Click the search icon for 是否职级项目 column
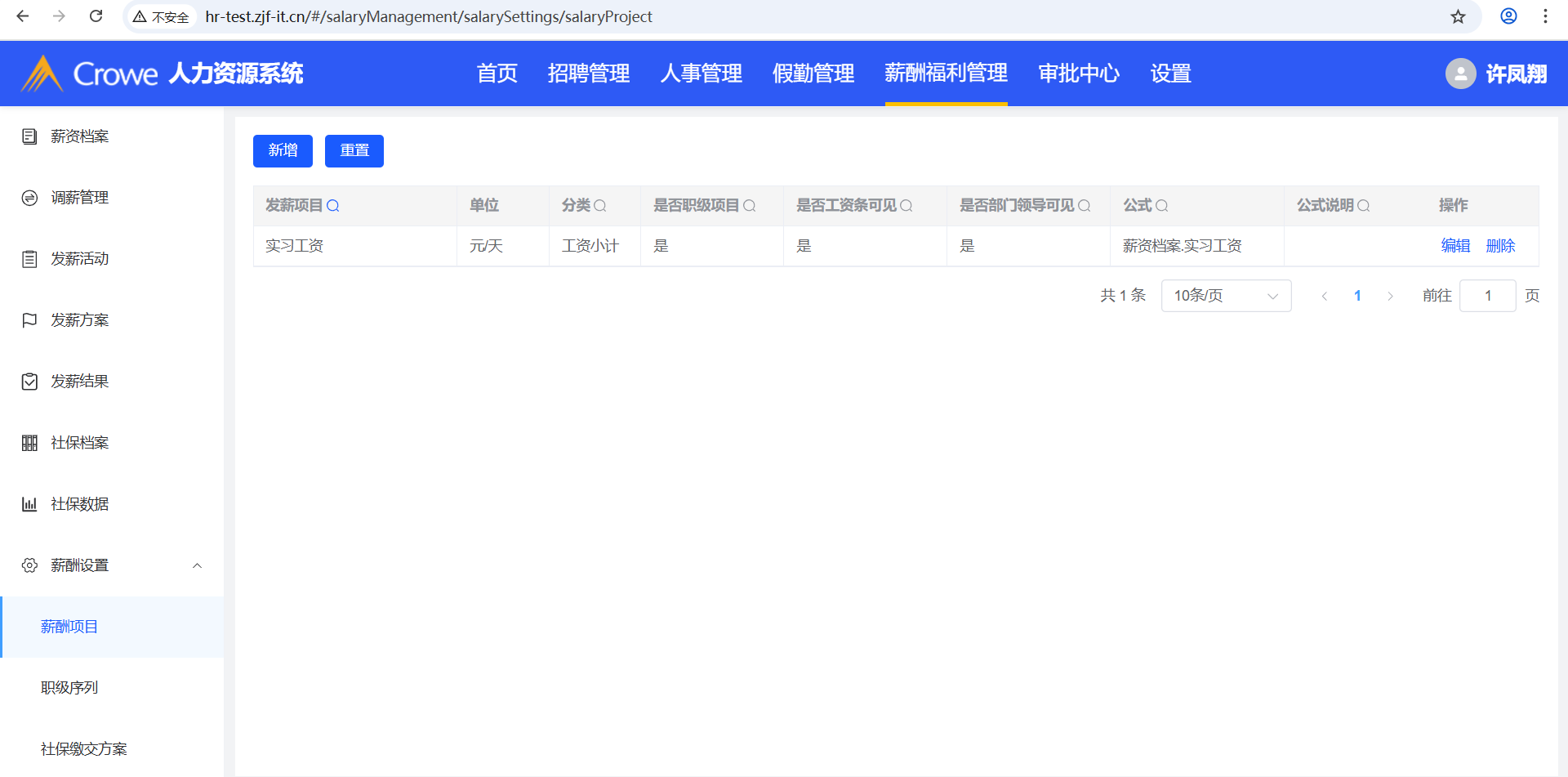Screen dimensions: 1568x777 [750, 206]
